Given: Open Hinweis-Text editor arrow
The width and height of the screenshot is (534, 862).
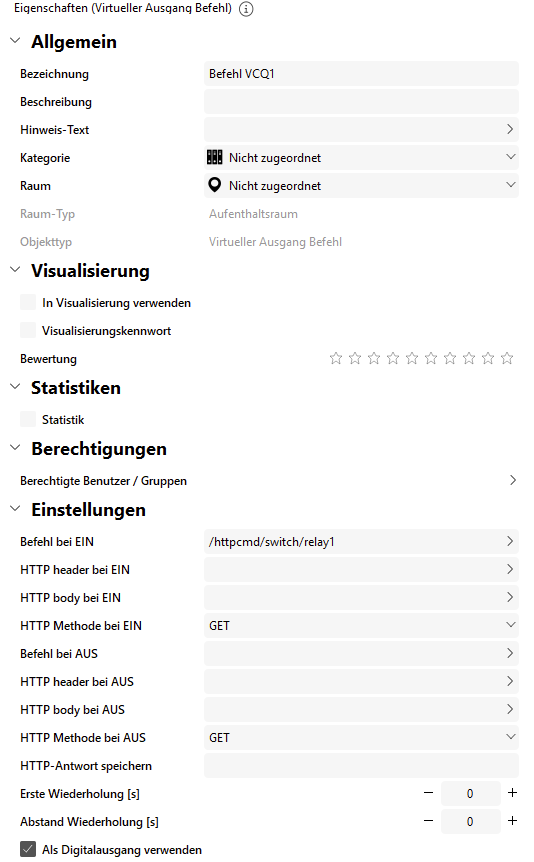Looking at the screenshot, I should coord(510,129).
